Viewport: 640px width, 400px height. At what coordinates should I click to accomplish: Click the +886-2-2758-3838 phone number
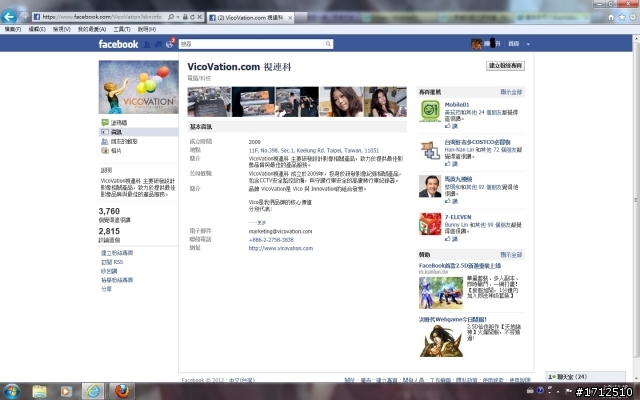tap(271, 240)
